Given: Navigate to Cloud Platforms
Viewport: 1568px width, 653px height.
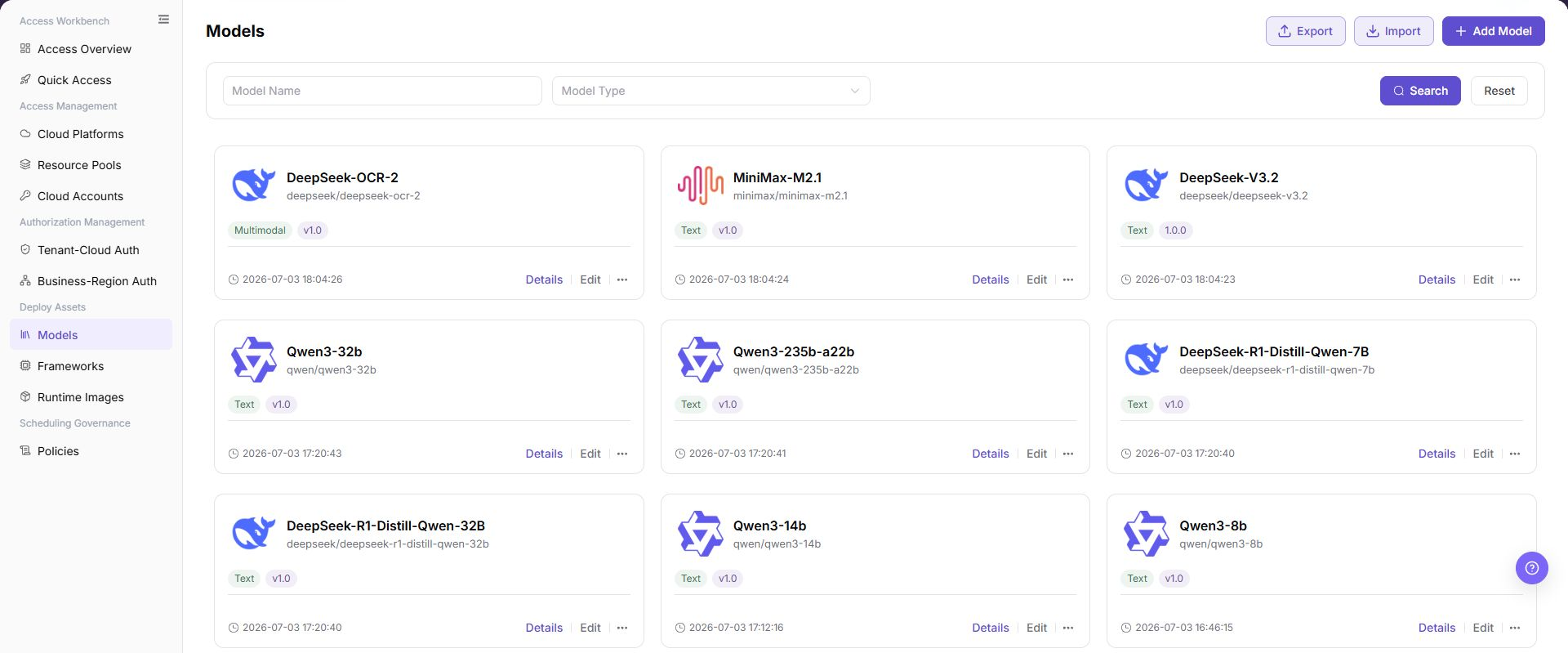Looking at the screenshot, I should tap(91, 134).
